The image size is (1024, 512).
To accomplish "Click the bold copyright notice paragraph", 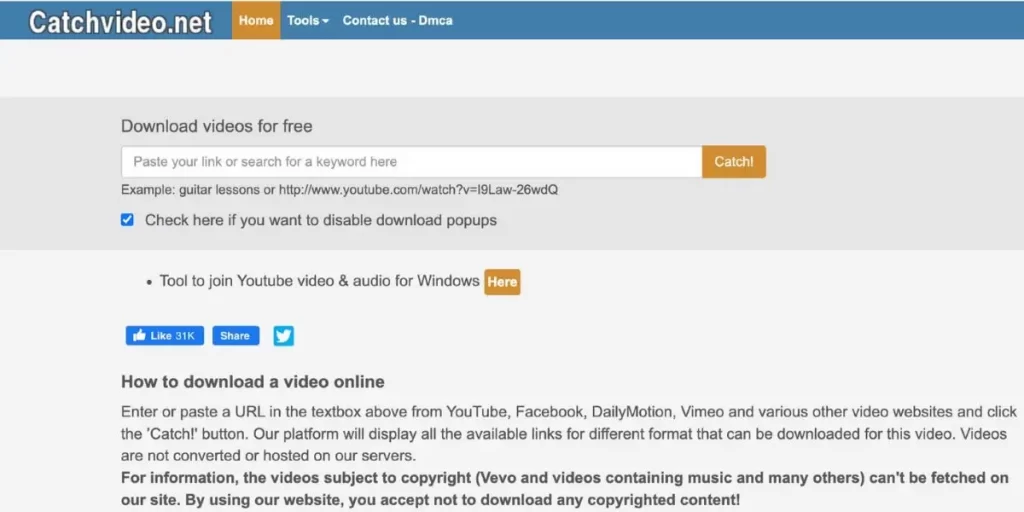I will [565, 489].
